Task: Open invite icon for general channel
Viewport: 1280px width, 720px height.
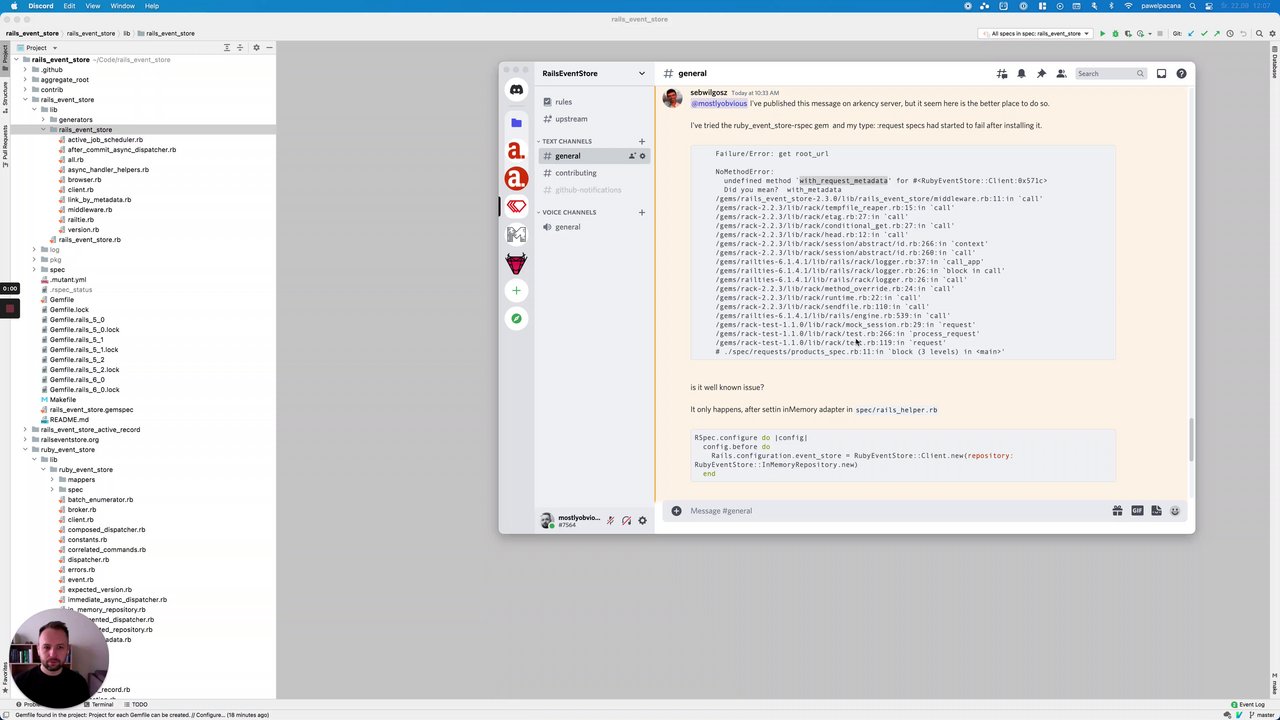Action: [632, 156]
